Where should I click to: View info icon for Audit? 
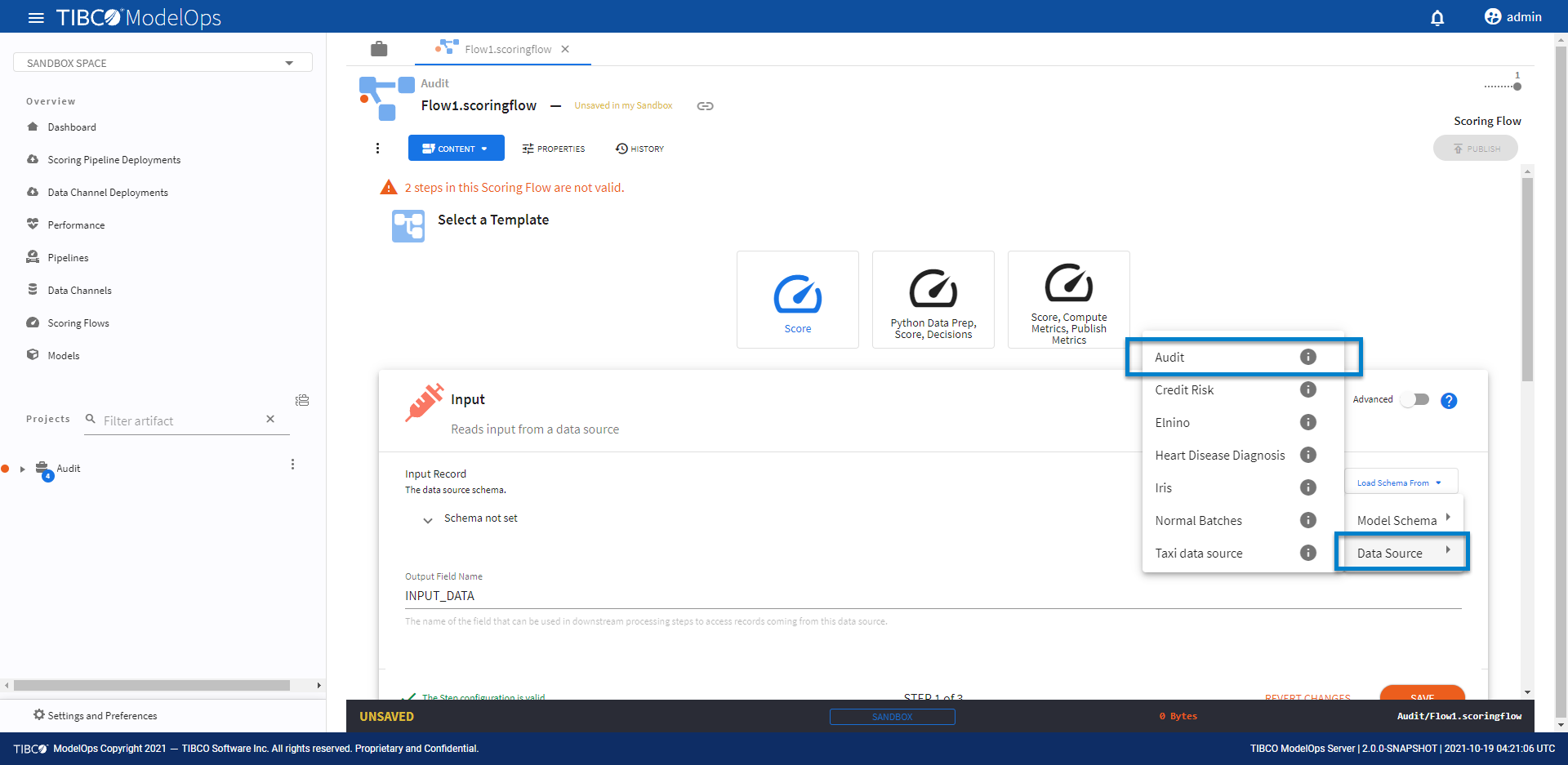click(1308, 357)
